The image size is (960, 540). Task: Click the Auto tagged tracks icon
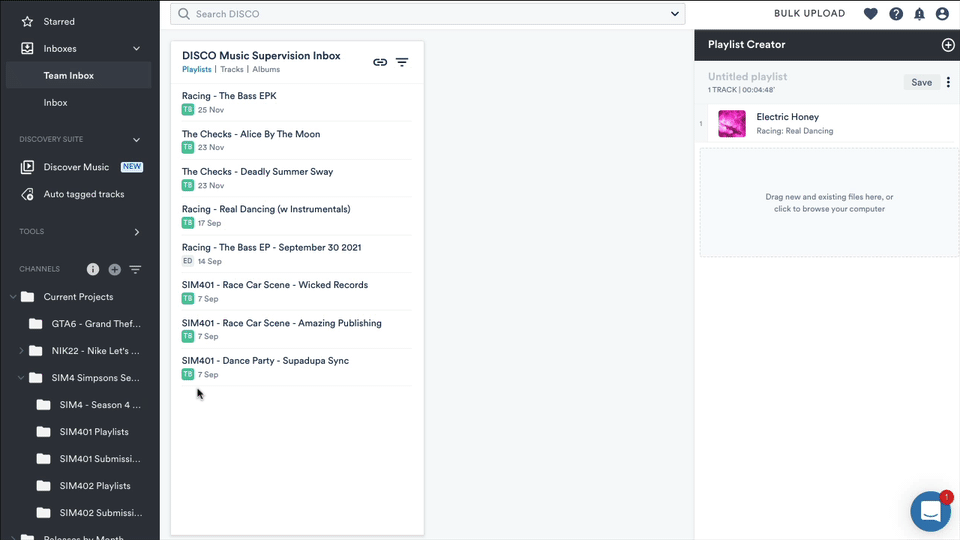point(27,194)
